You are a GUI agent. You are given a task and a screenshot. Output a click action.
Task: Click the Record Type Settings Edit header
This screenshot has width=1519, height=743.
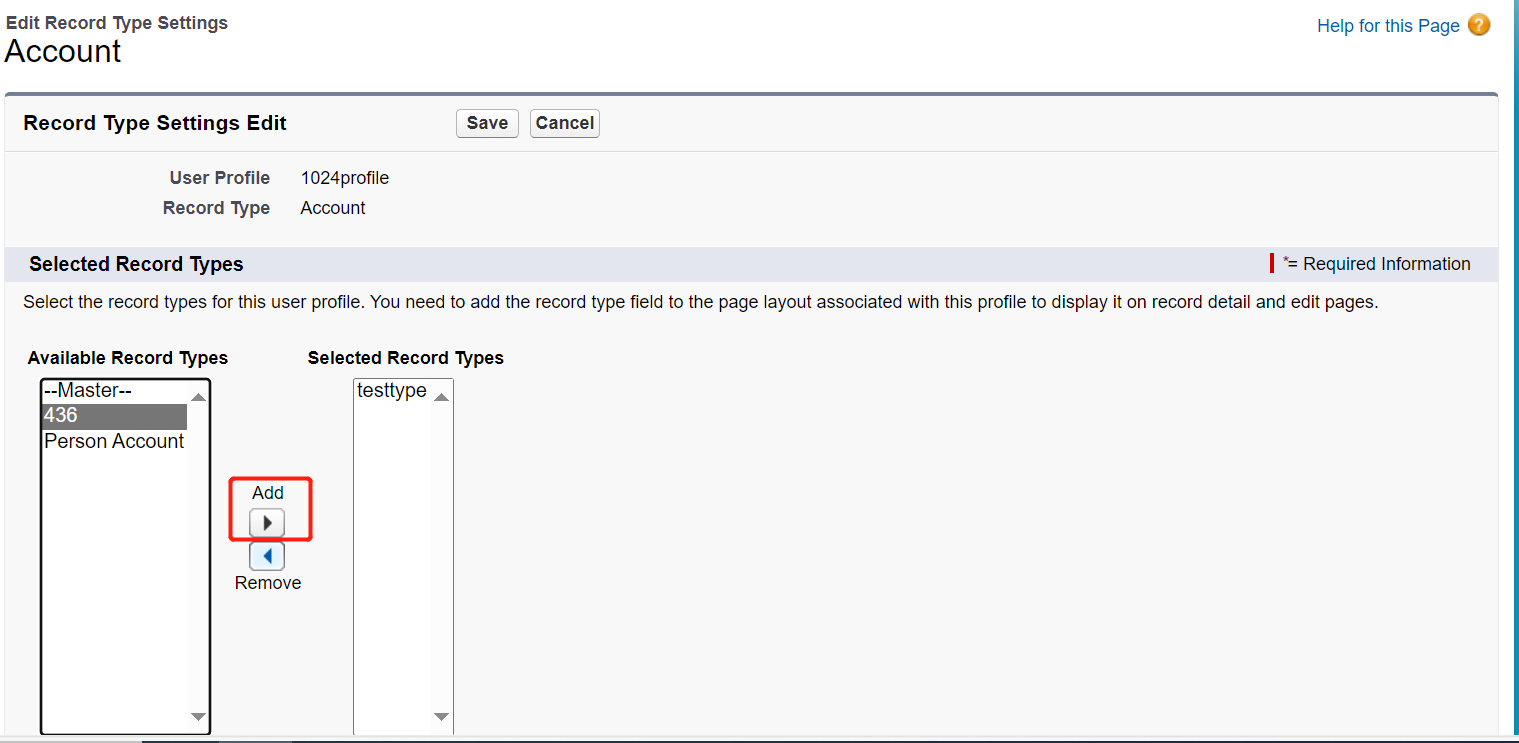(x=154, y=122)
